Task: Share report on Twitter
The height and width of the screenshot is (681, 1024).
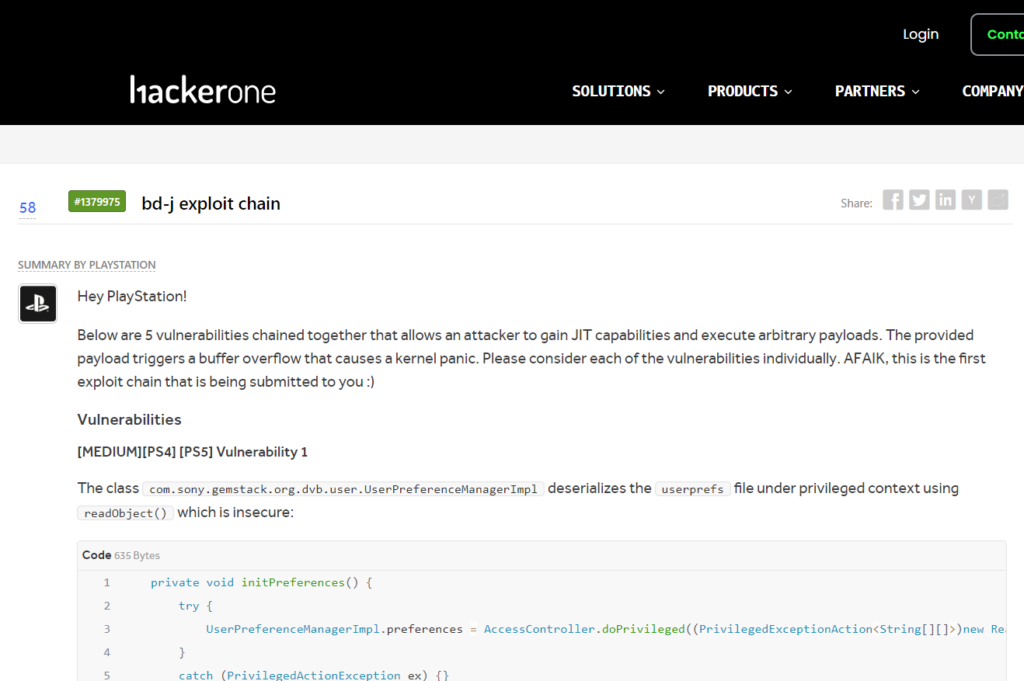Action: coord(919,200)
